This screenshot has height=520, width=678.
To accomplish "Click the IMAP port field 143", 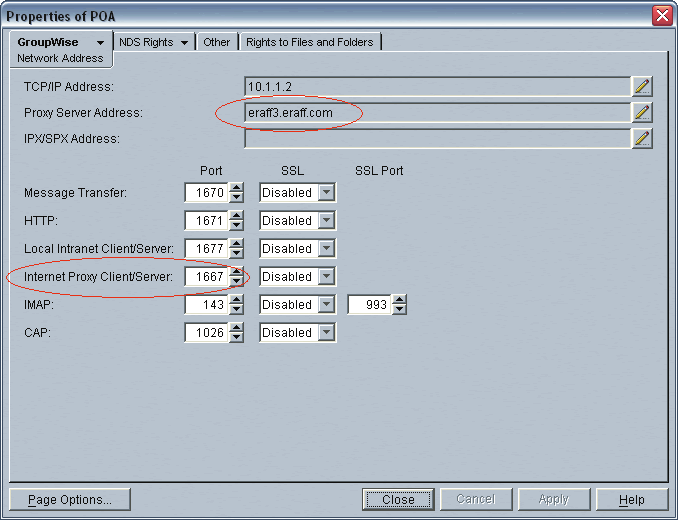I will [x=207, y=305].
